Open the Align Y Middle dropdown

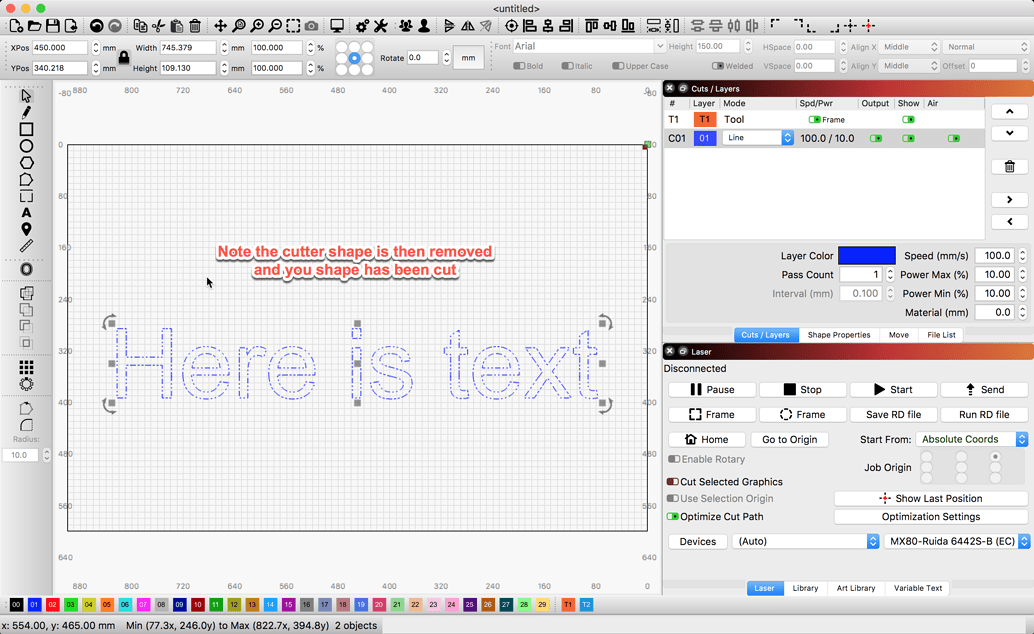pyautogui.click(x=909, y=66)
